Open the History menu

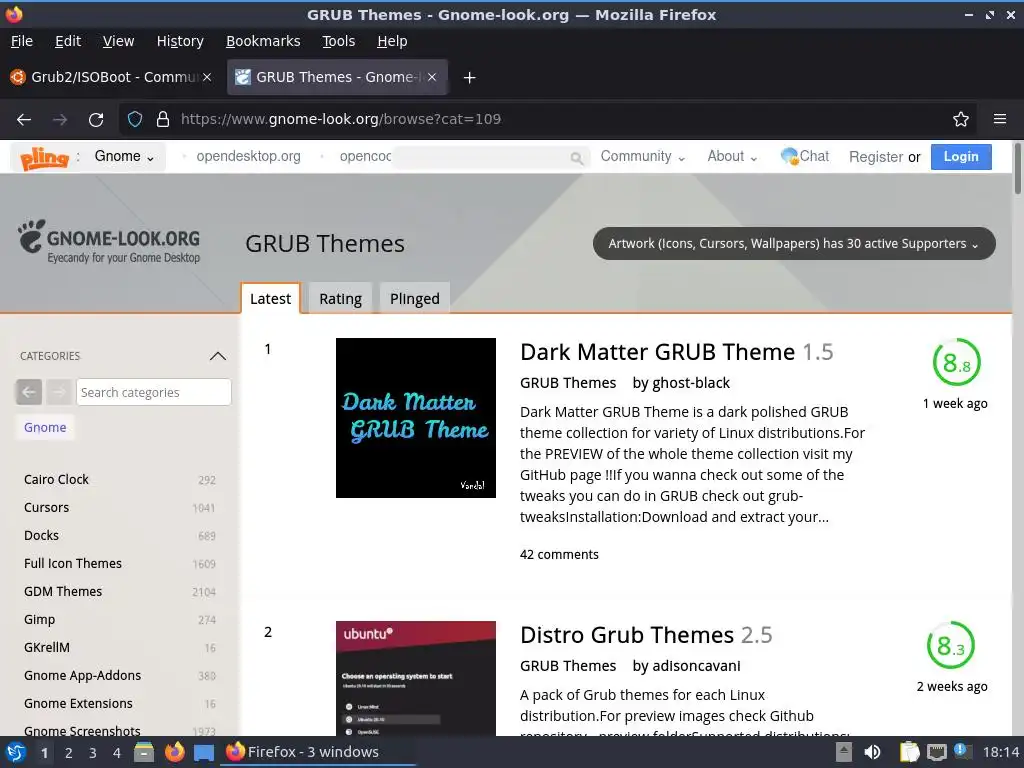pyautogui.click(x=180, y=41)
